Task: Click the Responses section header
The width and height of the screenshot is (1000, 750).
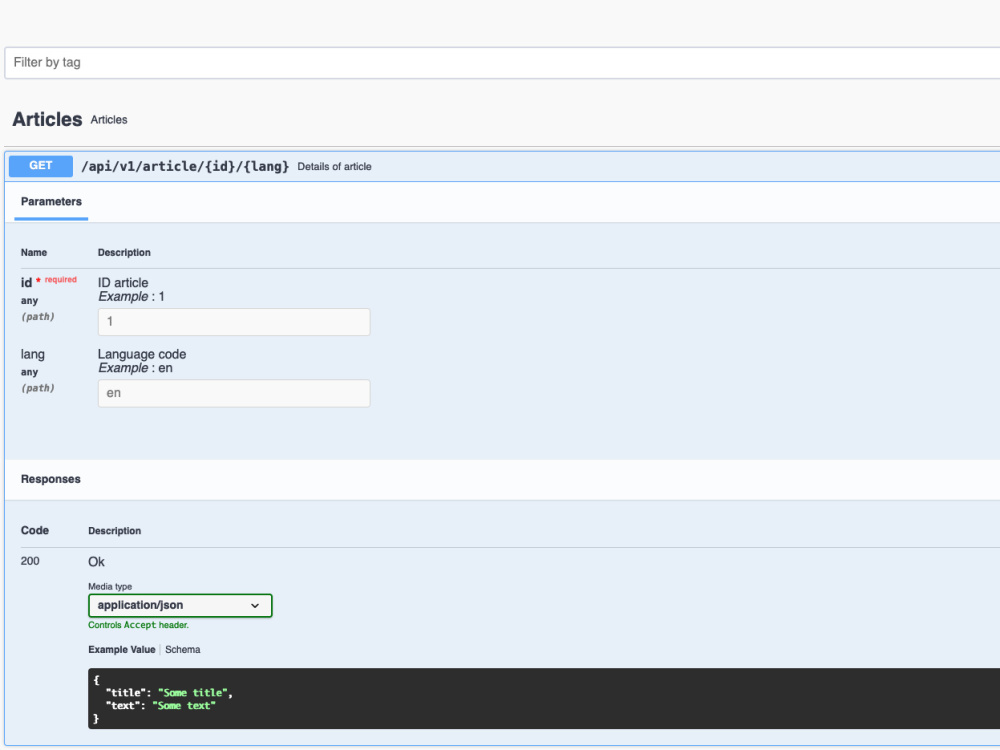Action: (50, 479)
